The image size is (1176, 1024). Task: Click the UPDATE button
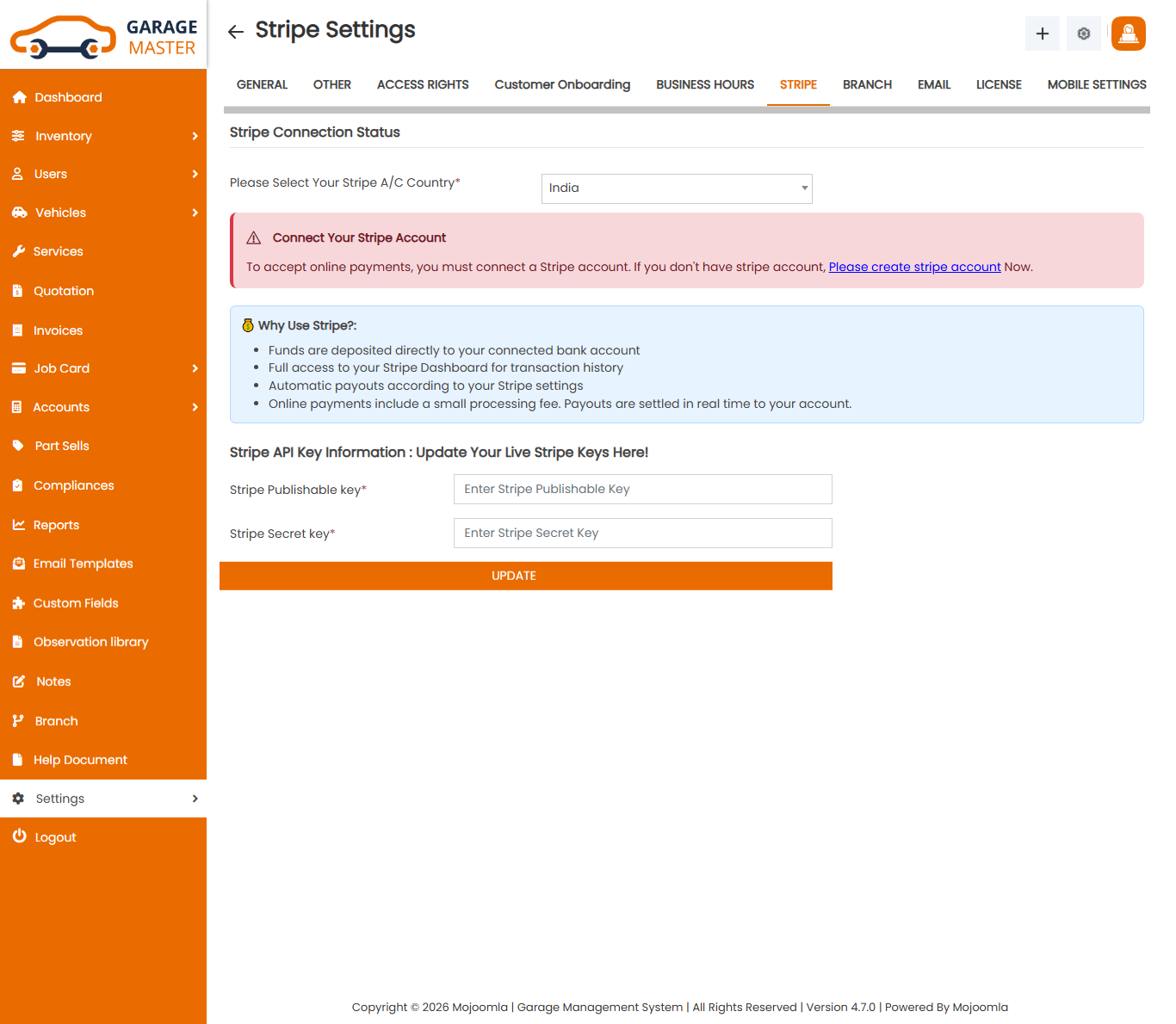pos(525,576)
